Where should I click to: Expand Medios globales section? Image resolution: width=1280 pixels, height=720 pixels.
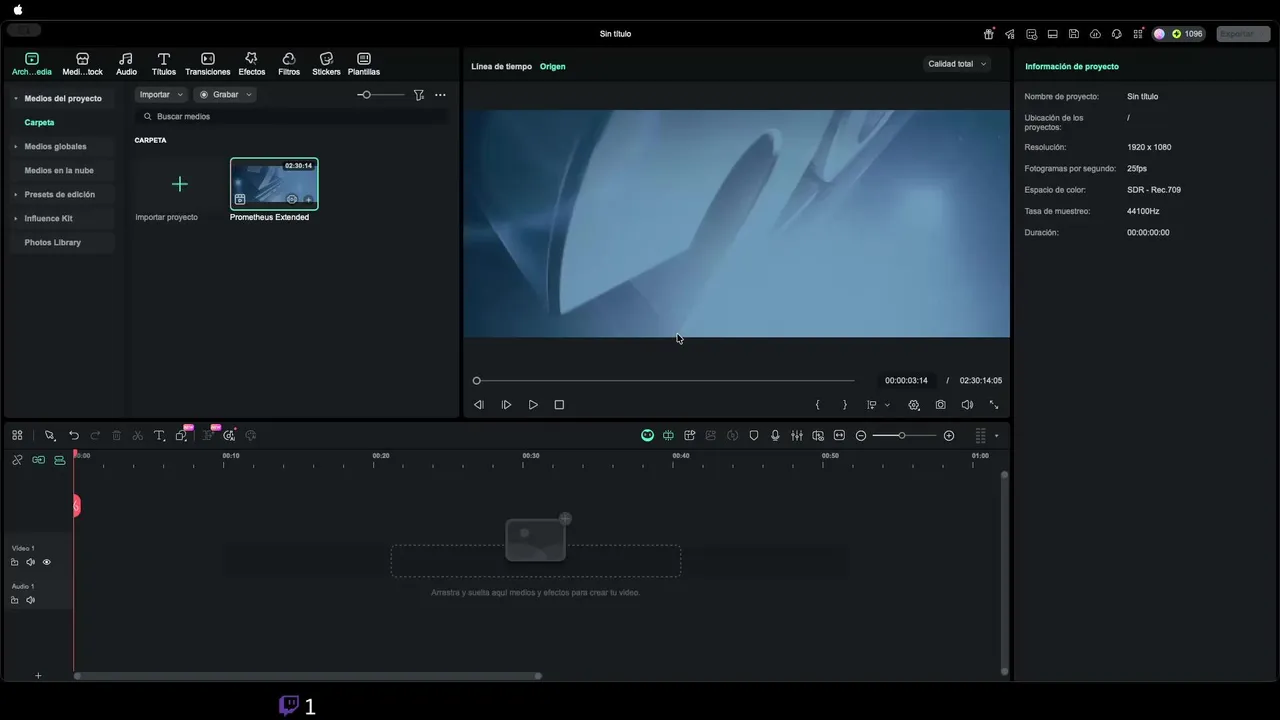point(16,147)
